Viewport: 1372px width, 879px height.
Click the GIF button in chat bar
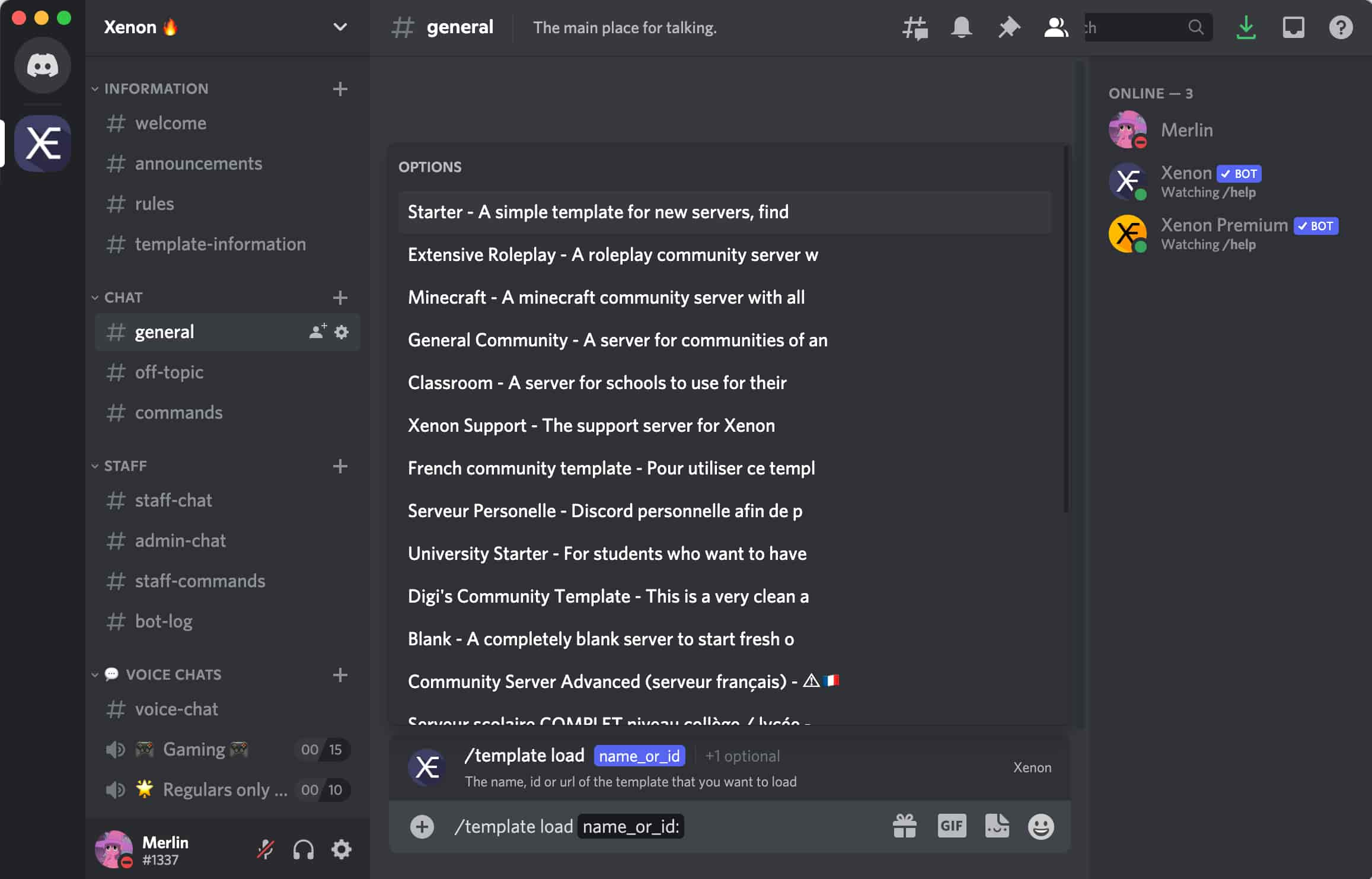pos(951,827)
